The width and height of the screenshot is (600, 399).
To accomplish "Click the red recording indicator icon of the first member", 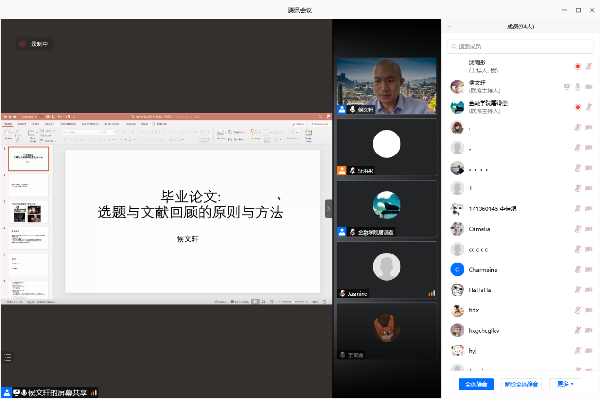I will pos(577,67).
